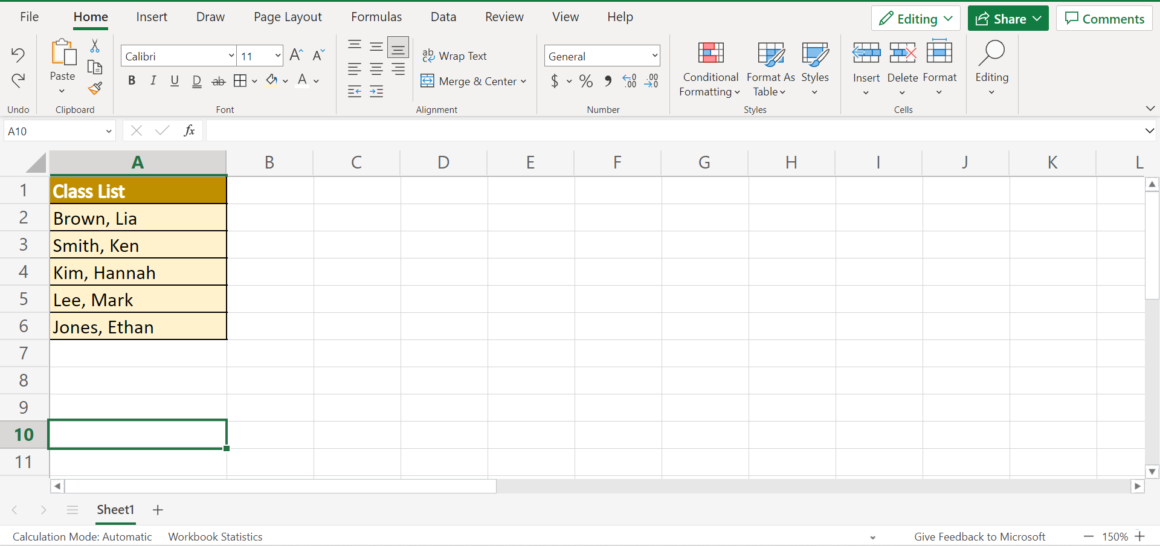The height and width of the screenshot is (546, 1160).
Task: Toggle underline formatting
Action: point(175,81)
